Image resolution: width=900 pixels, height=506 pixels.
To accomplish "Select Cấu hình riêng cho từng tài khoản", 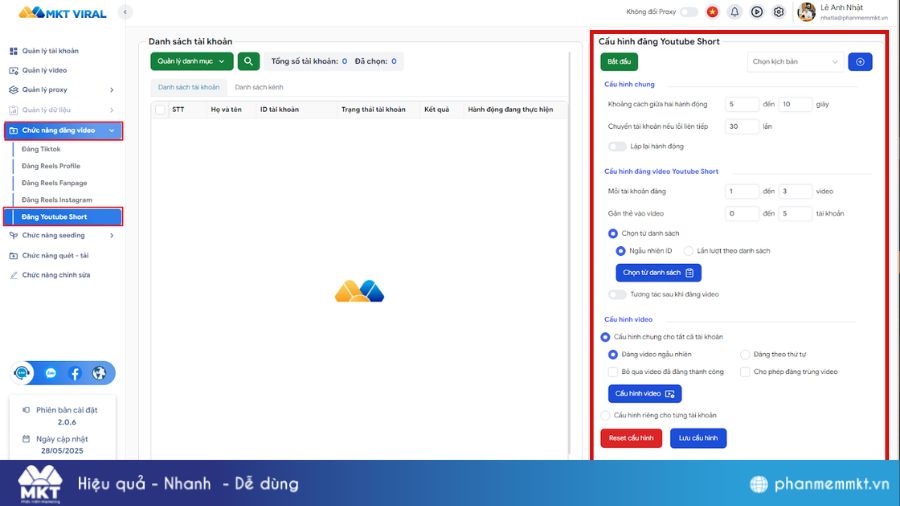I will tap(605, 415).
